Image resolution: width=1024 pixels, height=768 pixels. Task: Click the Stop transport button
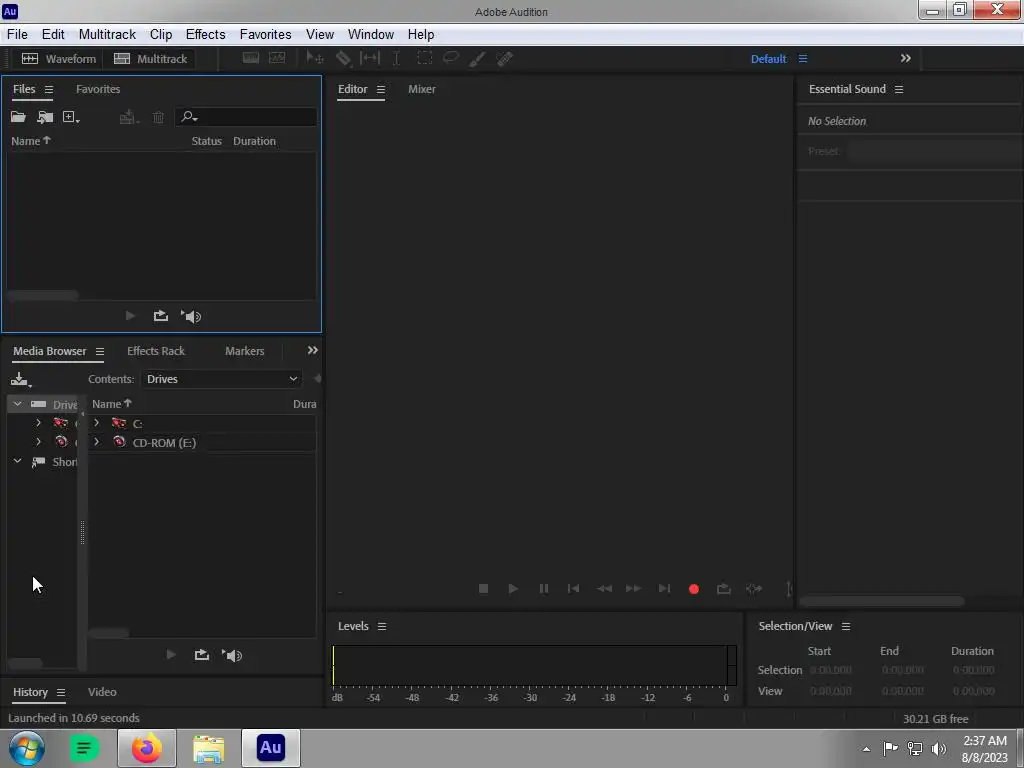(x=483, y=588)
